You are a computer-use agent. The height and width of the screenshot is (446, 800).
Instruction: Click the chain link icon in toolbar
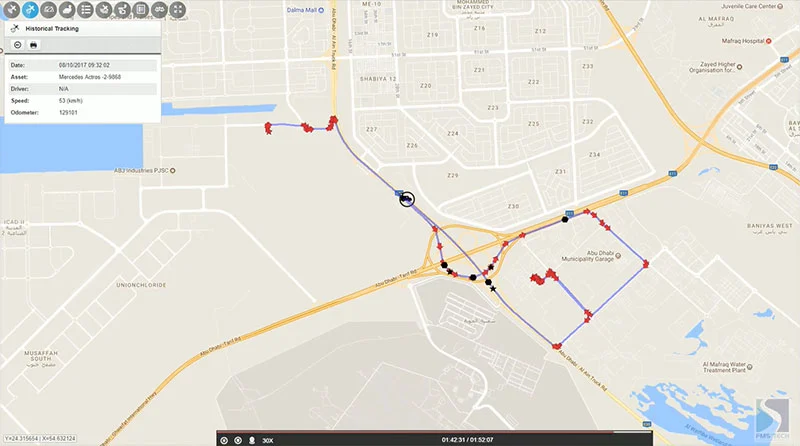tap(160, 9)
